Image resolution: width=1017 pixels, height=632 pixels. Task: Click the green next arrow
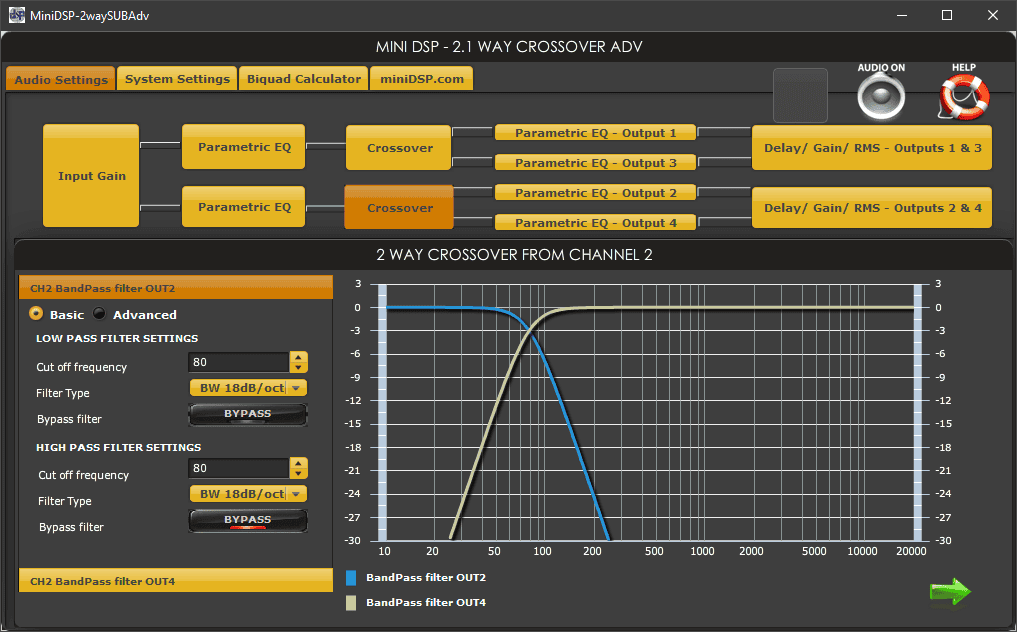tap(950, 591)
